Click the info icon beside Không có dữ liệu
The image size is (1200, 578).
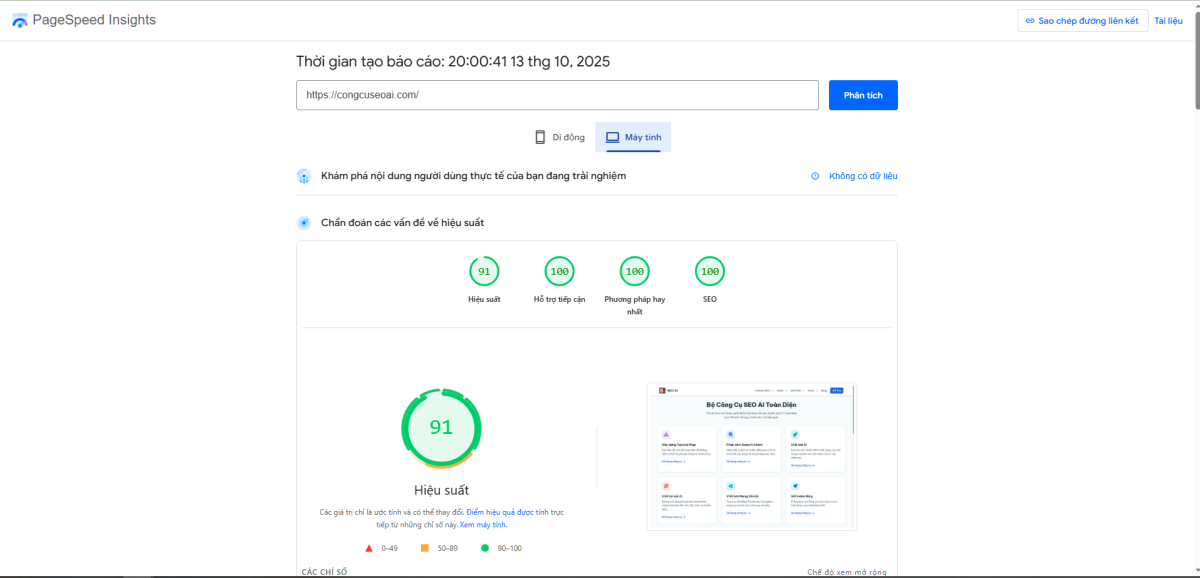pyautogui.click(x=815, y=176)
